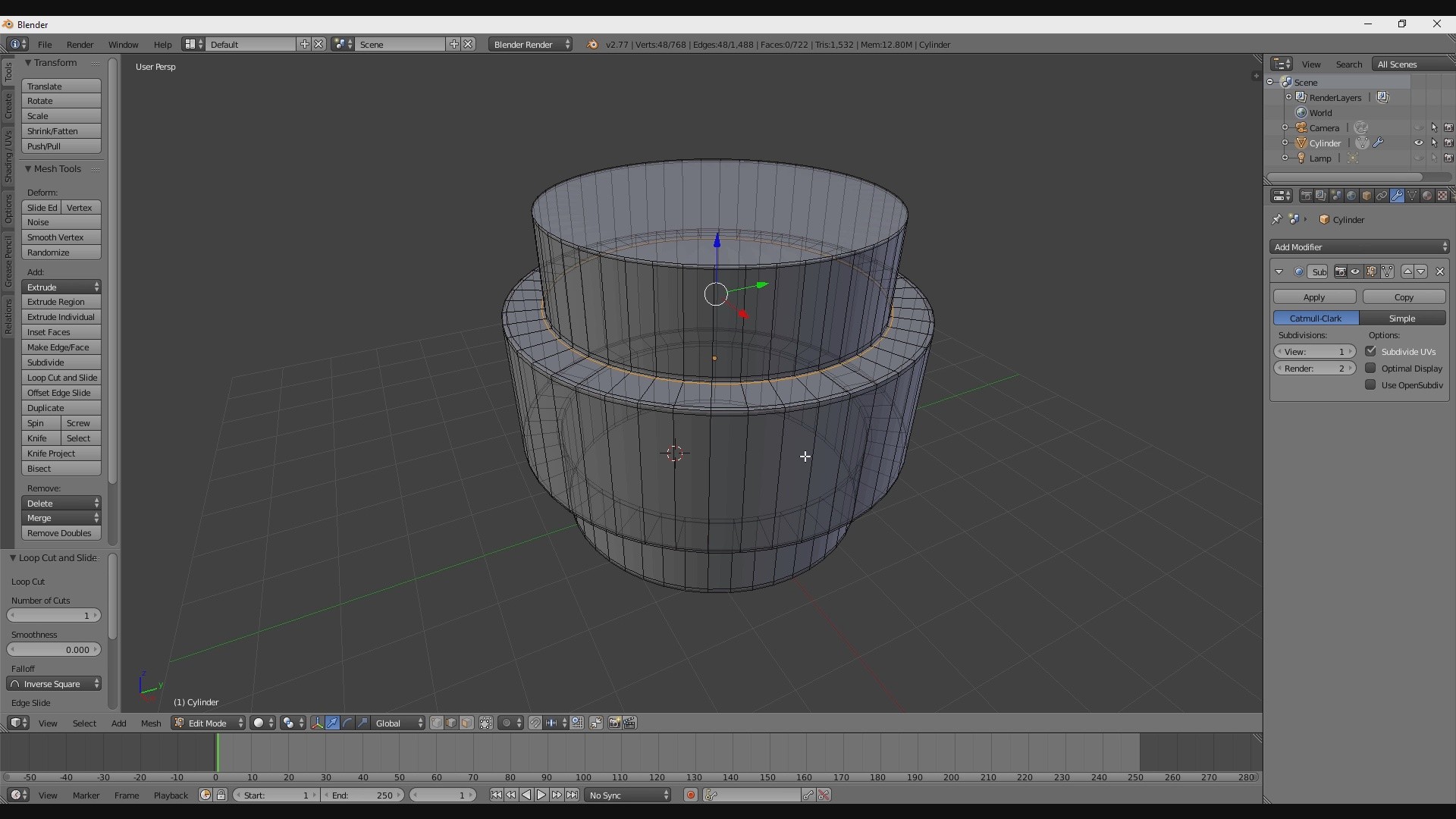Toggle Optimal Display checkbox
The width and height of the screenshot is (1456, 819).
pyautogui.click(x=1369, y=368)
